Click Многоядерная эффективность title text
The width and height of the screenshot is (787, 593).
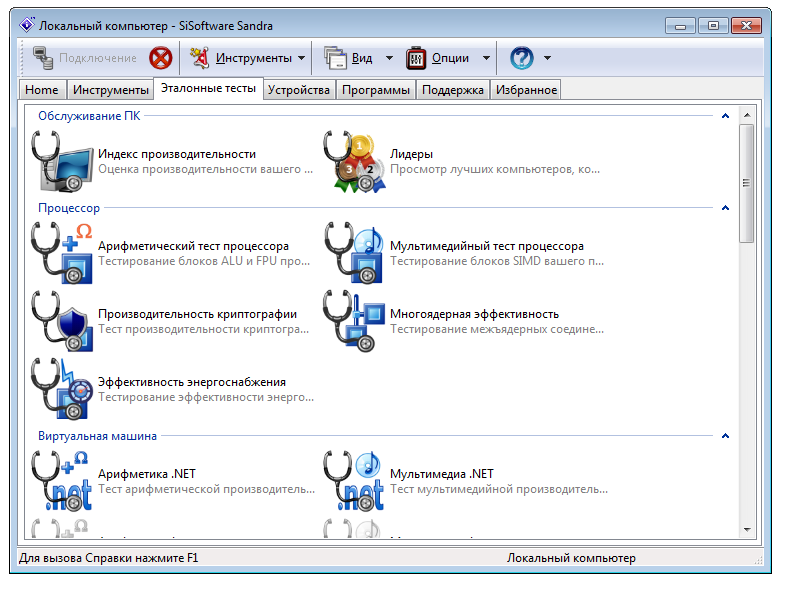[474, 314]
